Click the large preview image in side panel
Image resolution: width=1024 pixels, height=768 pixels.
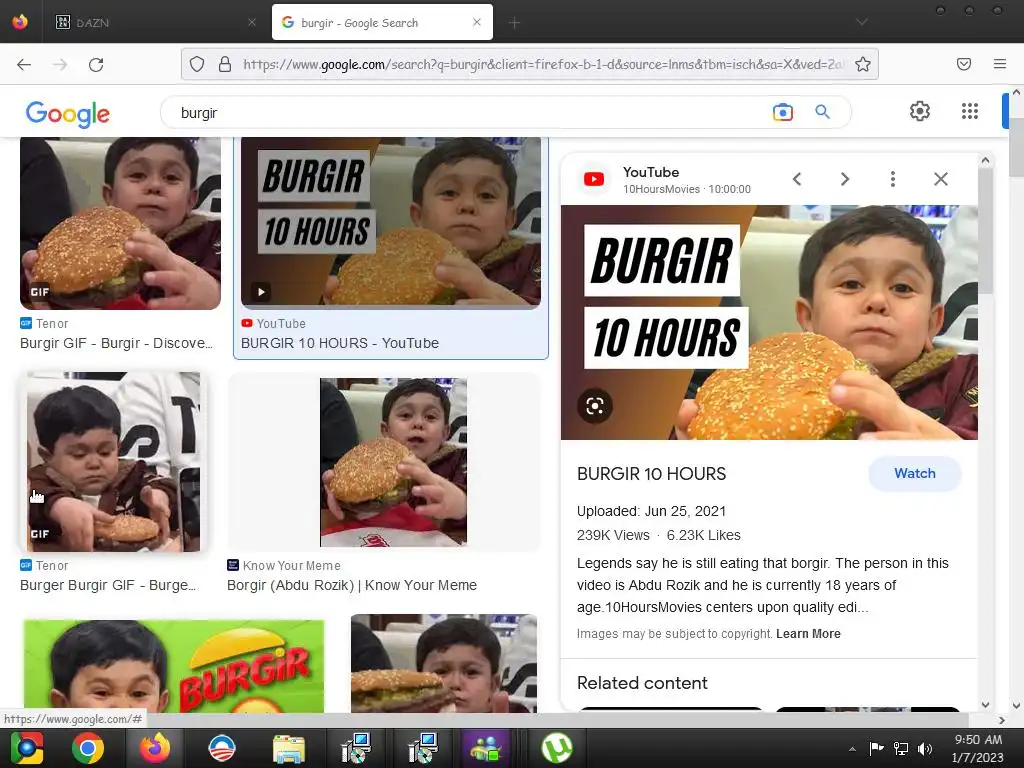coord(769,322)
